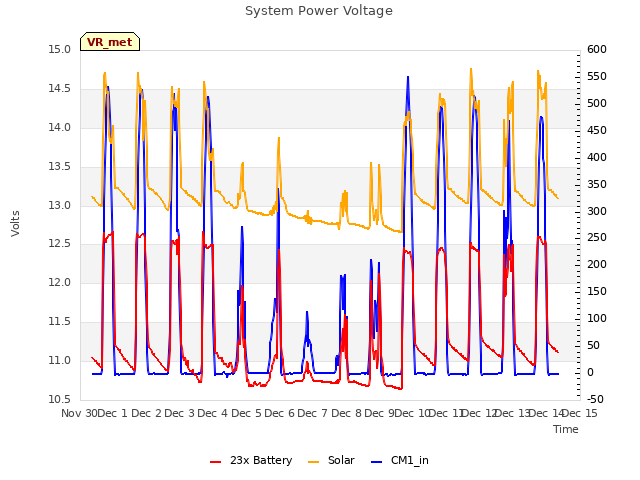This screenshot has width=640, height=480.
Task: Click the 13.5 left axis value
Action: pos(59,167)
